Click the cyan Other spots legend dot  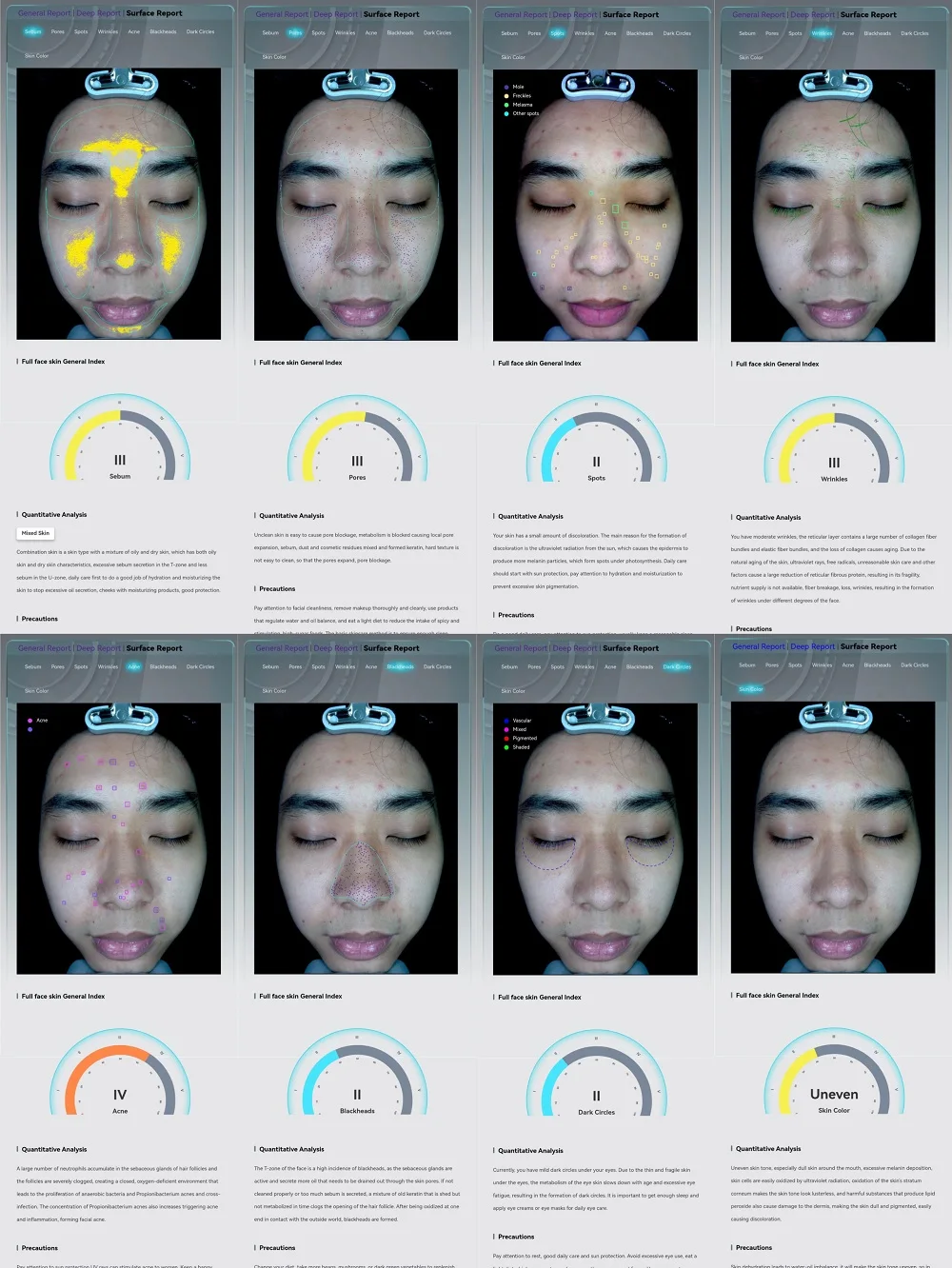tap(506, 113)
